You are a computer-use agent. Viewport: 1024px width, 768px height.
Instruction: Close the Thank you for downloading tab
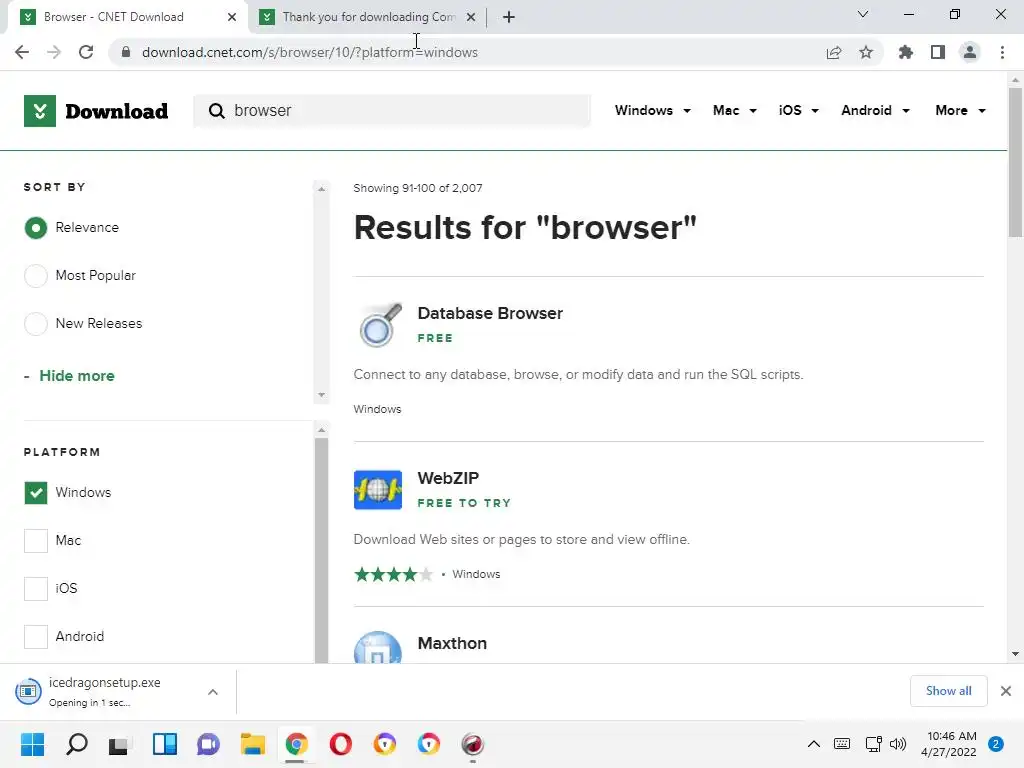[x=471, y=17]
